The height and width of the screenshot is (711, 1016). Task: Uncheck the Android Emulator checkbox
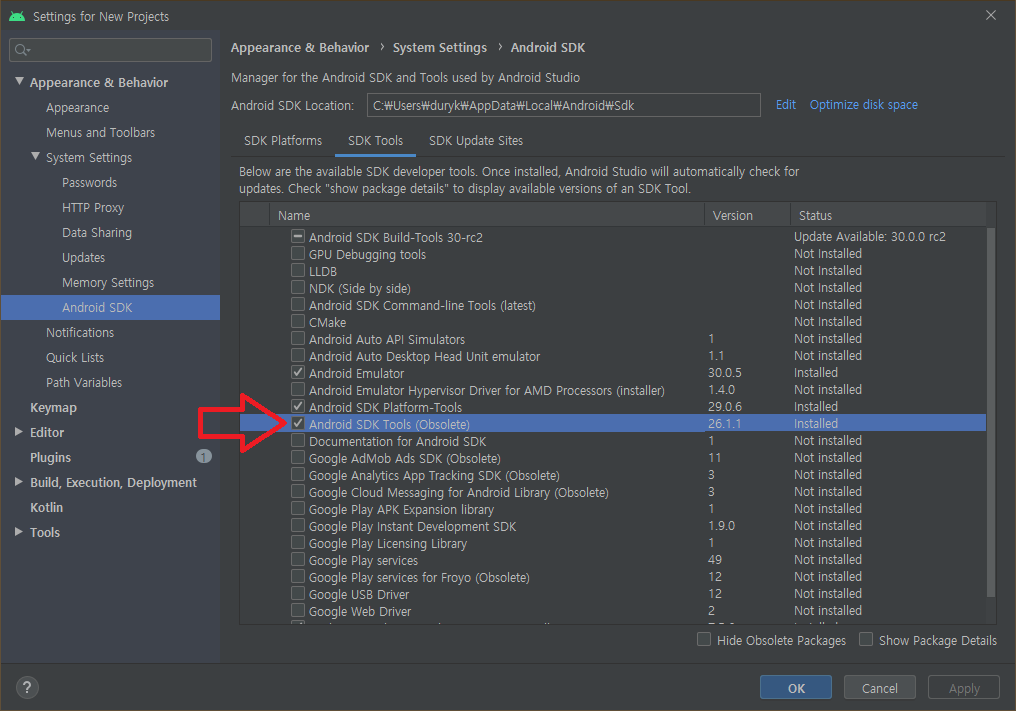pyautogui.click(x=298, y=372)
